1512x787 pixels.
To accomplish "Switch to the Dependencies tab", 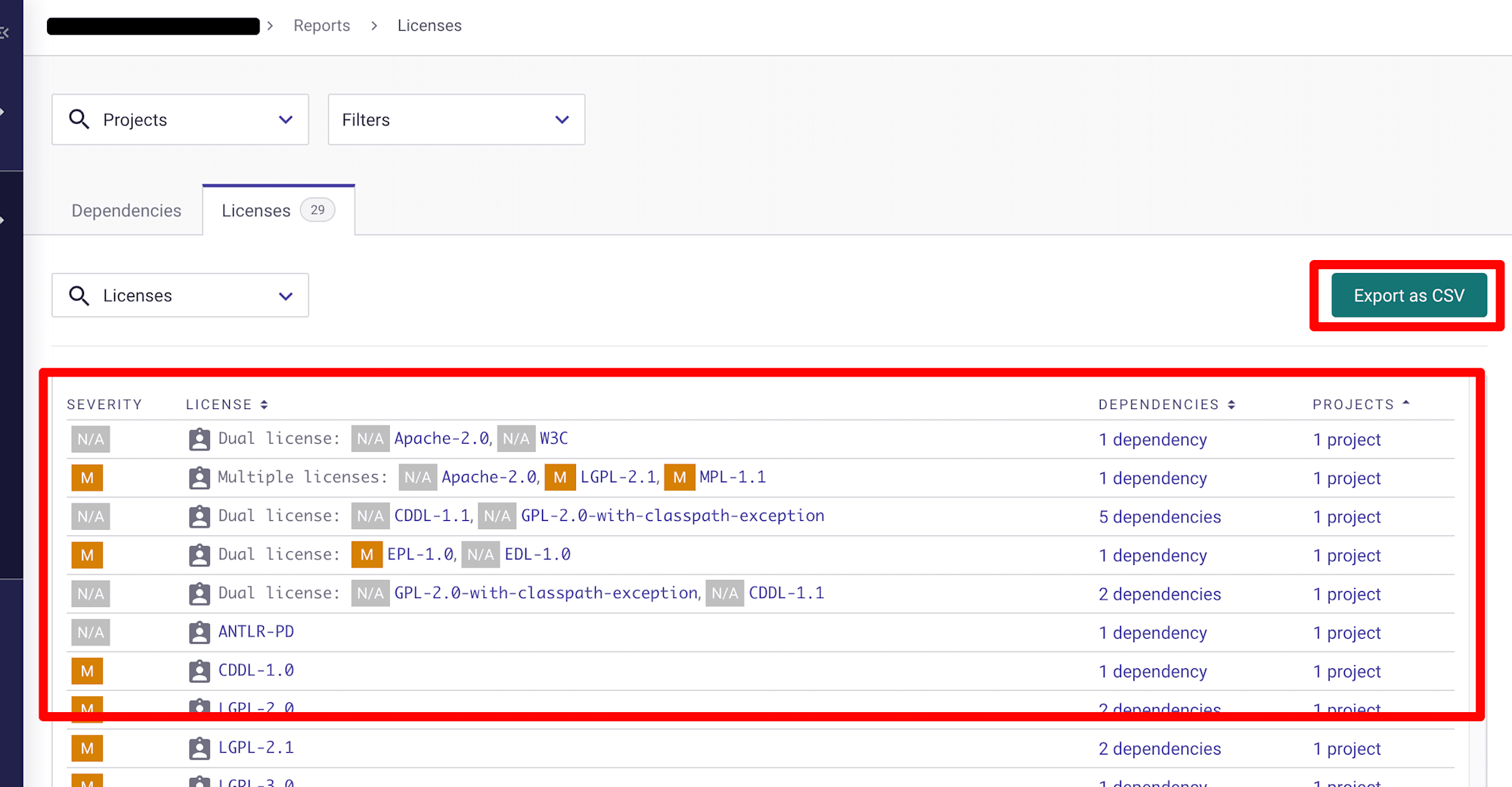I will [126, 211].
